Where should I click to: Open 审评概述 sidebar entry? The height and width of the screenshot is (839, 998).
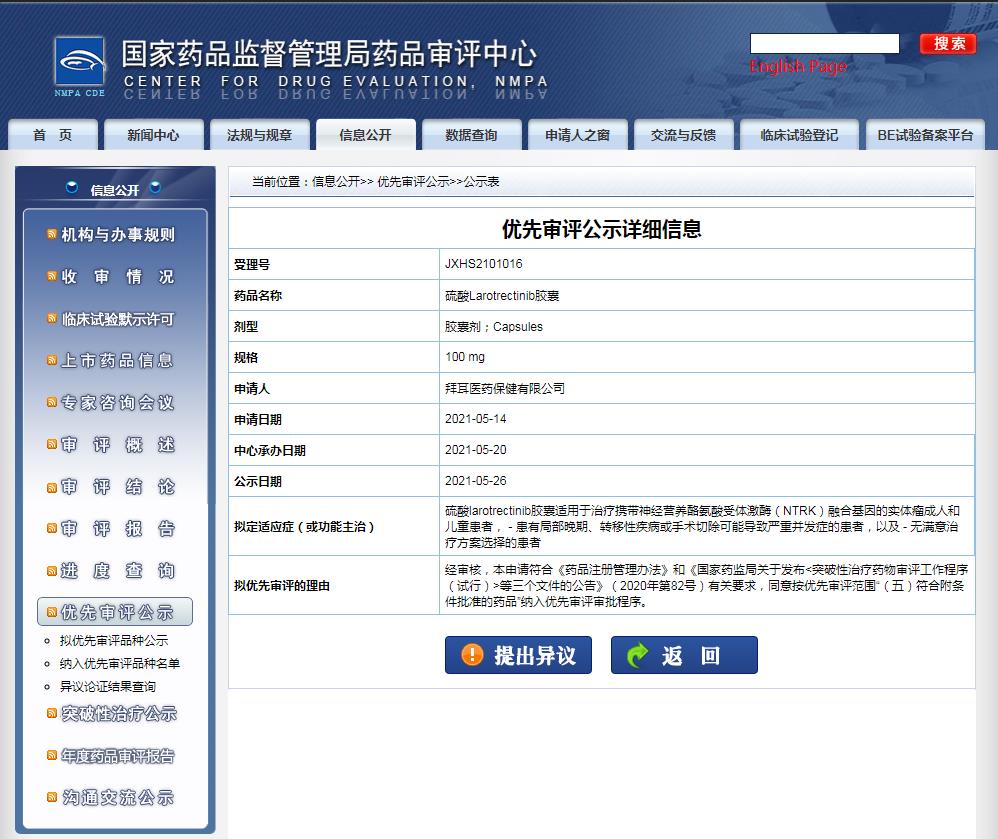[118, 444]
